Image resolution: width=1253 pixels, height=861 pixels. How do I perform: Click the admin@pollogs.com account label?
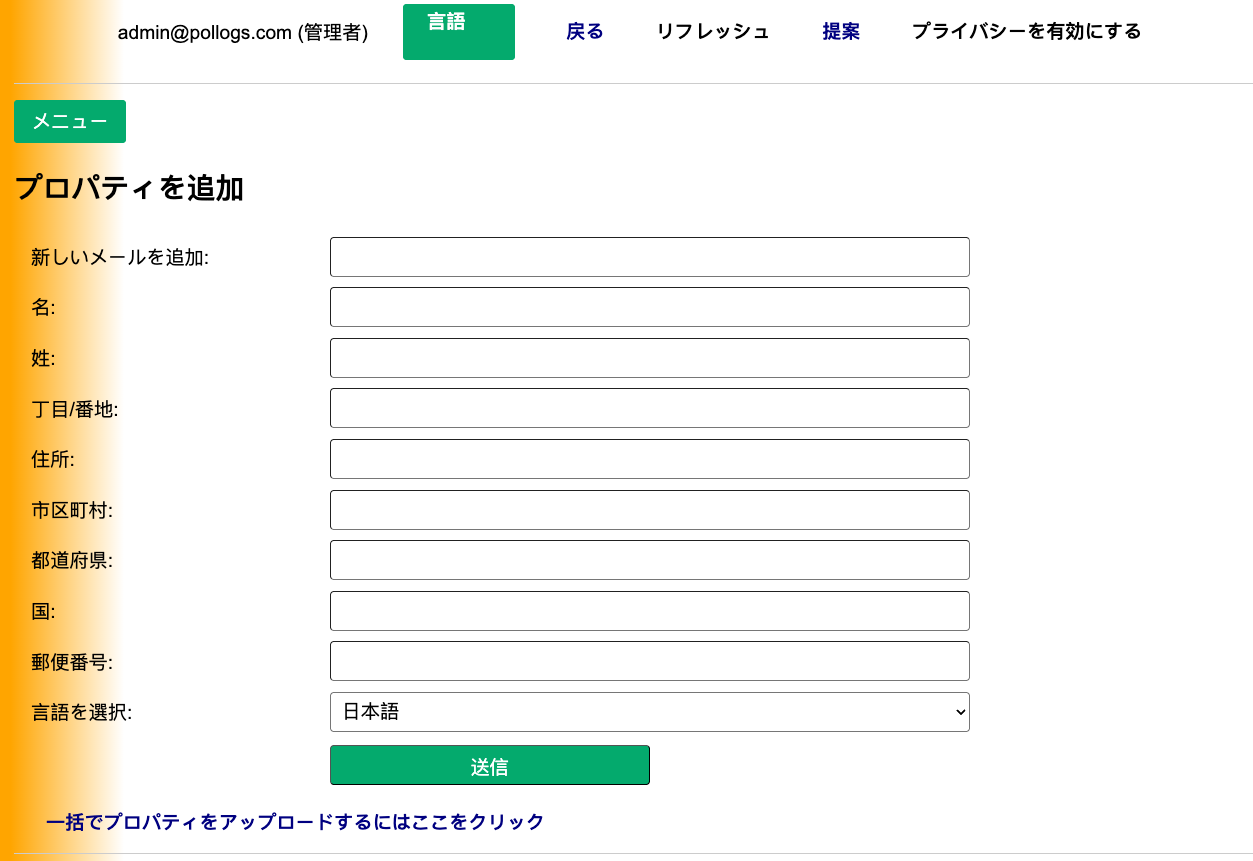(243, 32)
